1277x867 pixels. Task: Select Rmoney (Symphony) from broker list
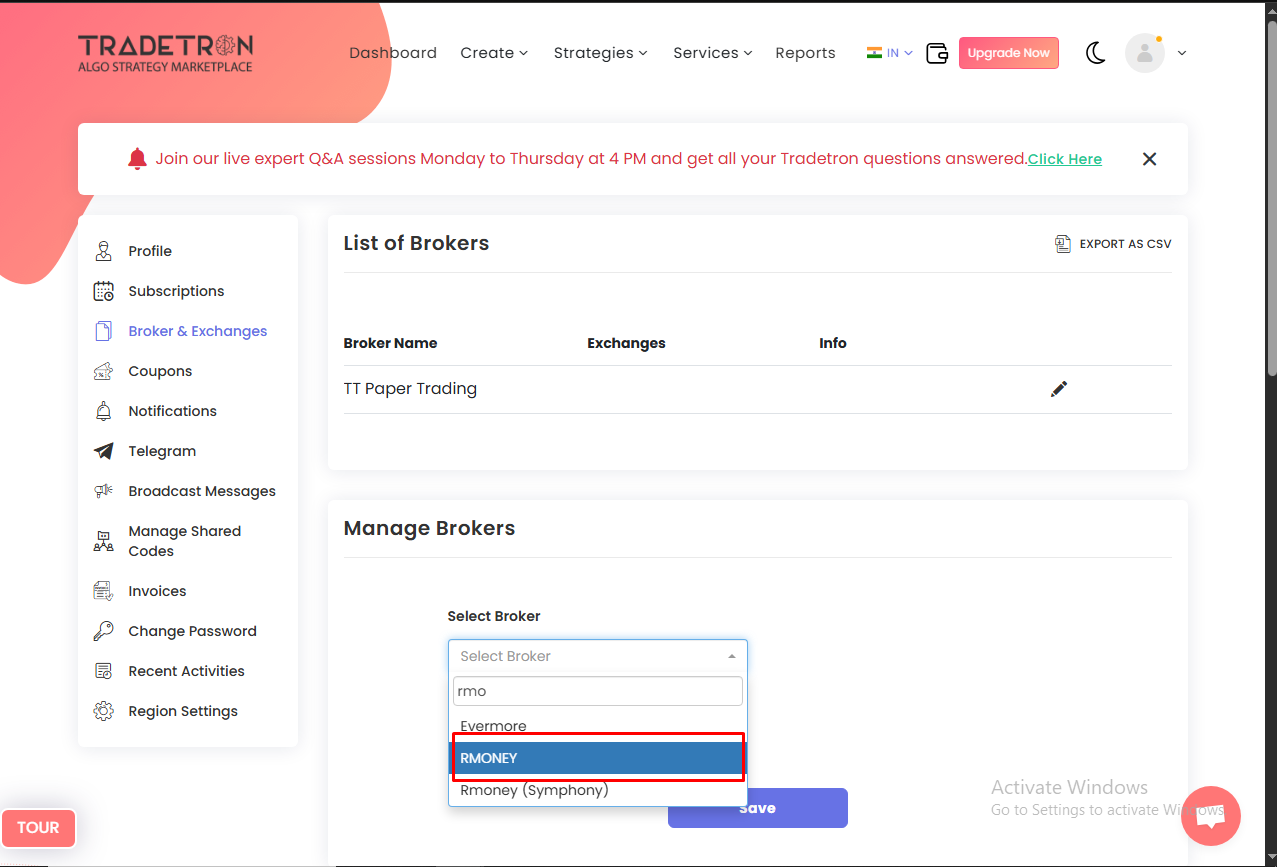click(534, 790)
